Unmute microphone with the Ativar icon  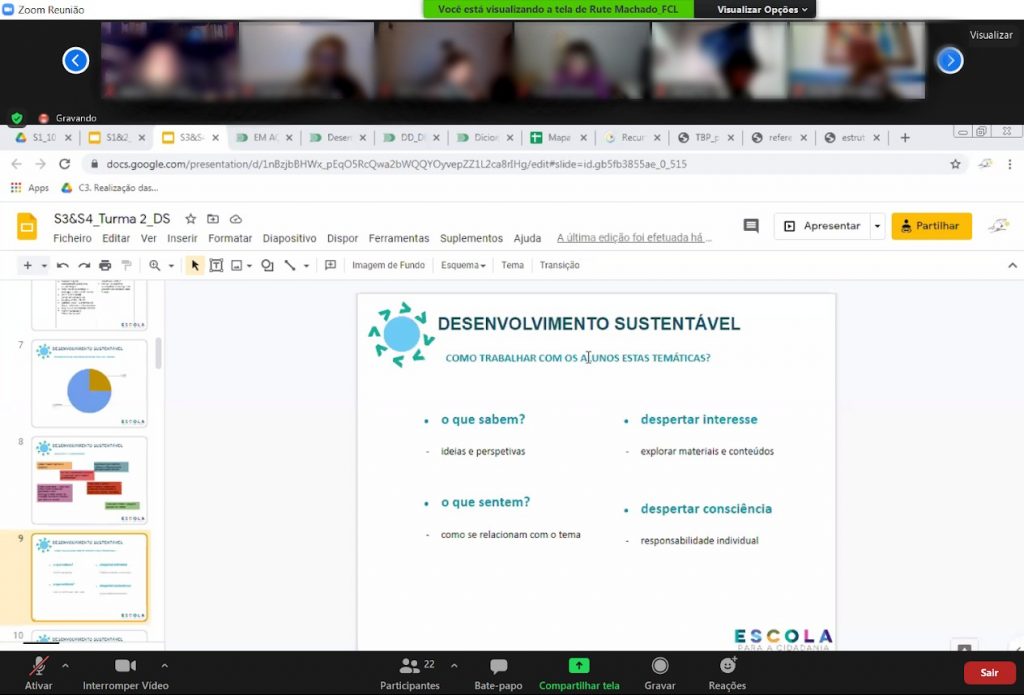[x=39, y=667]
